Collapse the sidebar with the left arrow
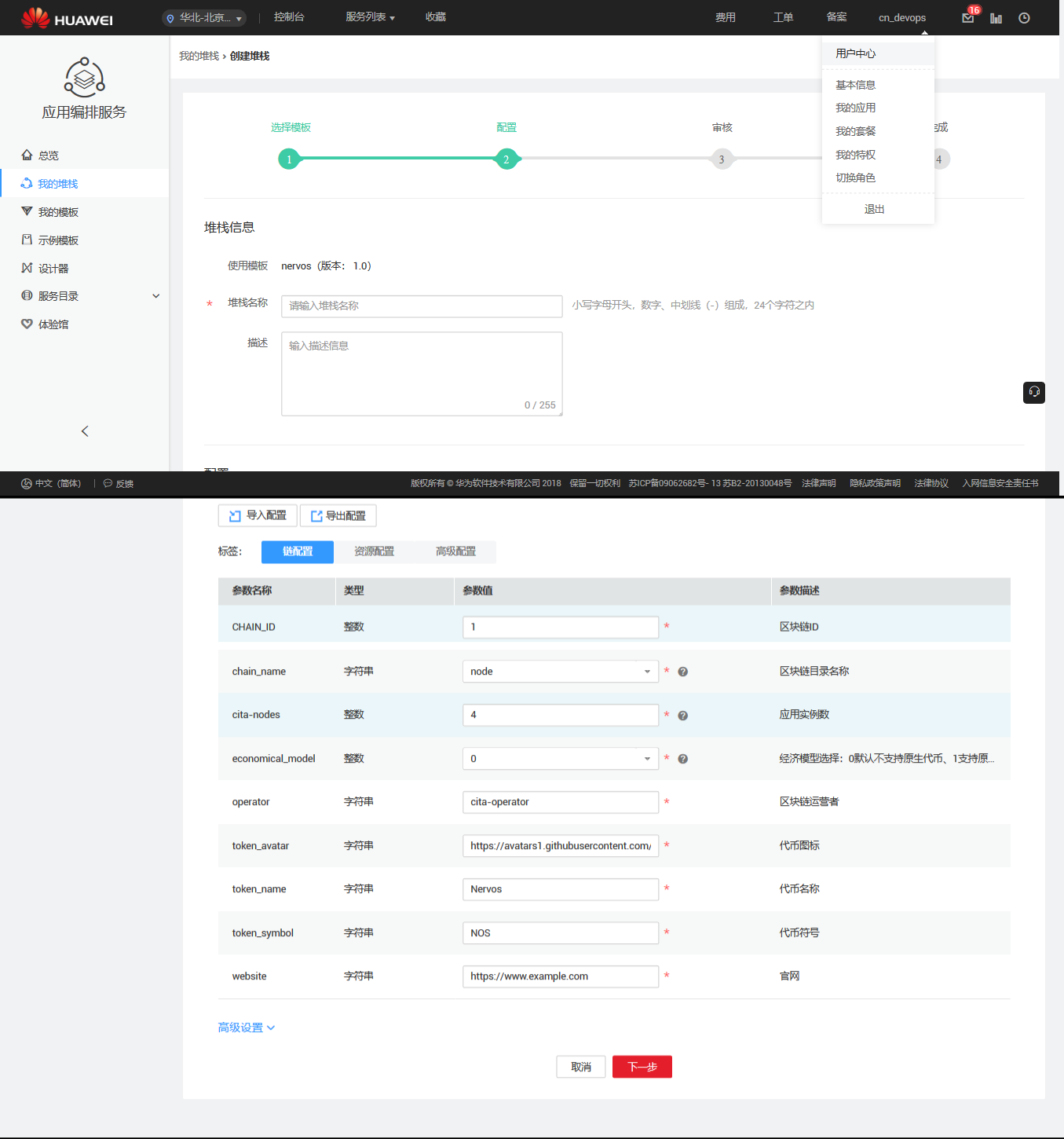 click(x=85, y=431)
